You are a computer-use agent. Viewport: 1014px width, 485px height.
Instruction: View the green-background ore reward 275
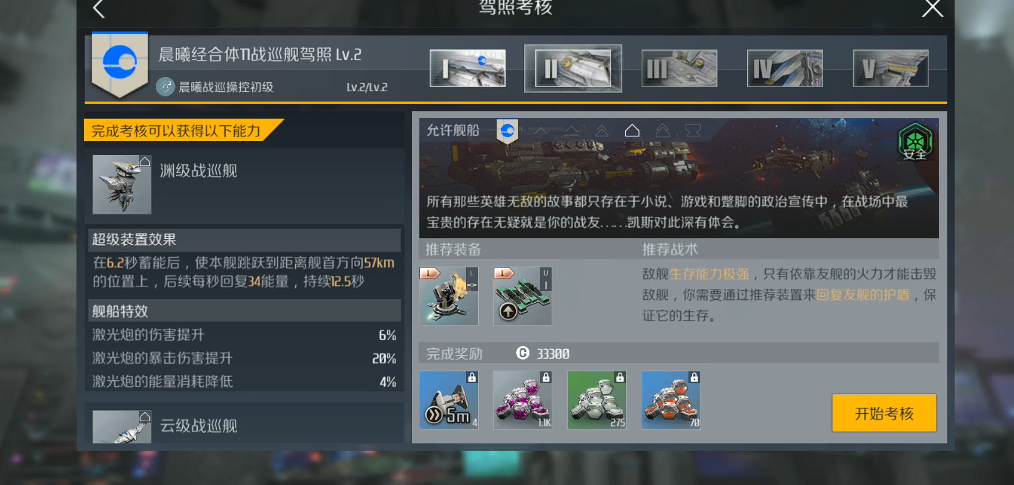click(597, 400)
